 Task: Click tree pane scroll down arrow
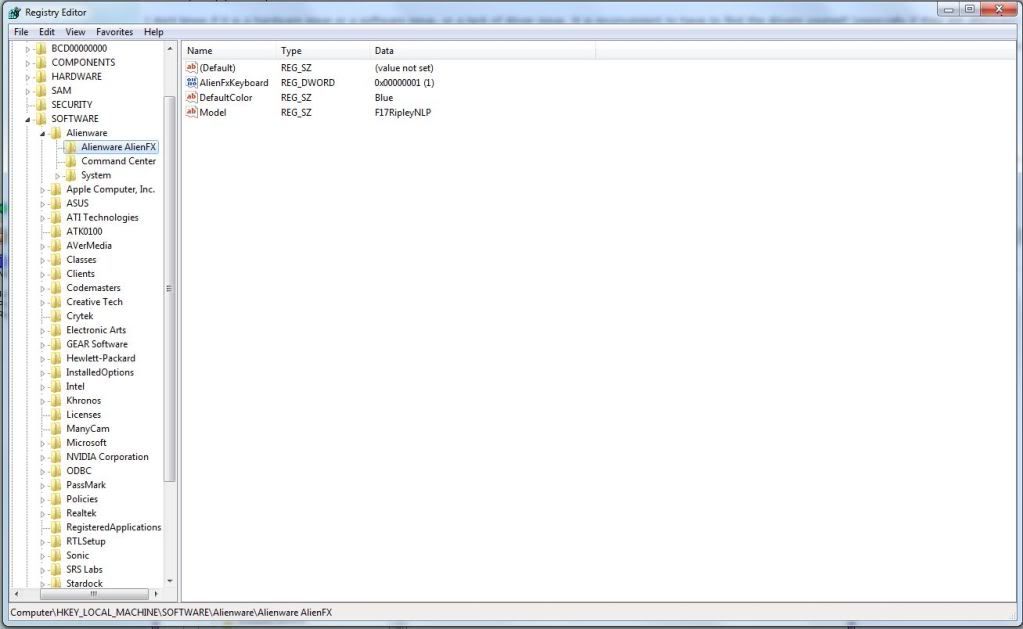[170, 581]
